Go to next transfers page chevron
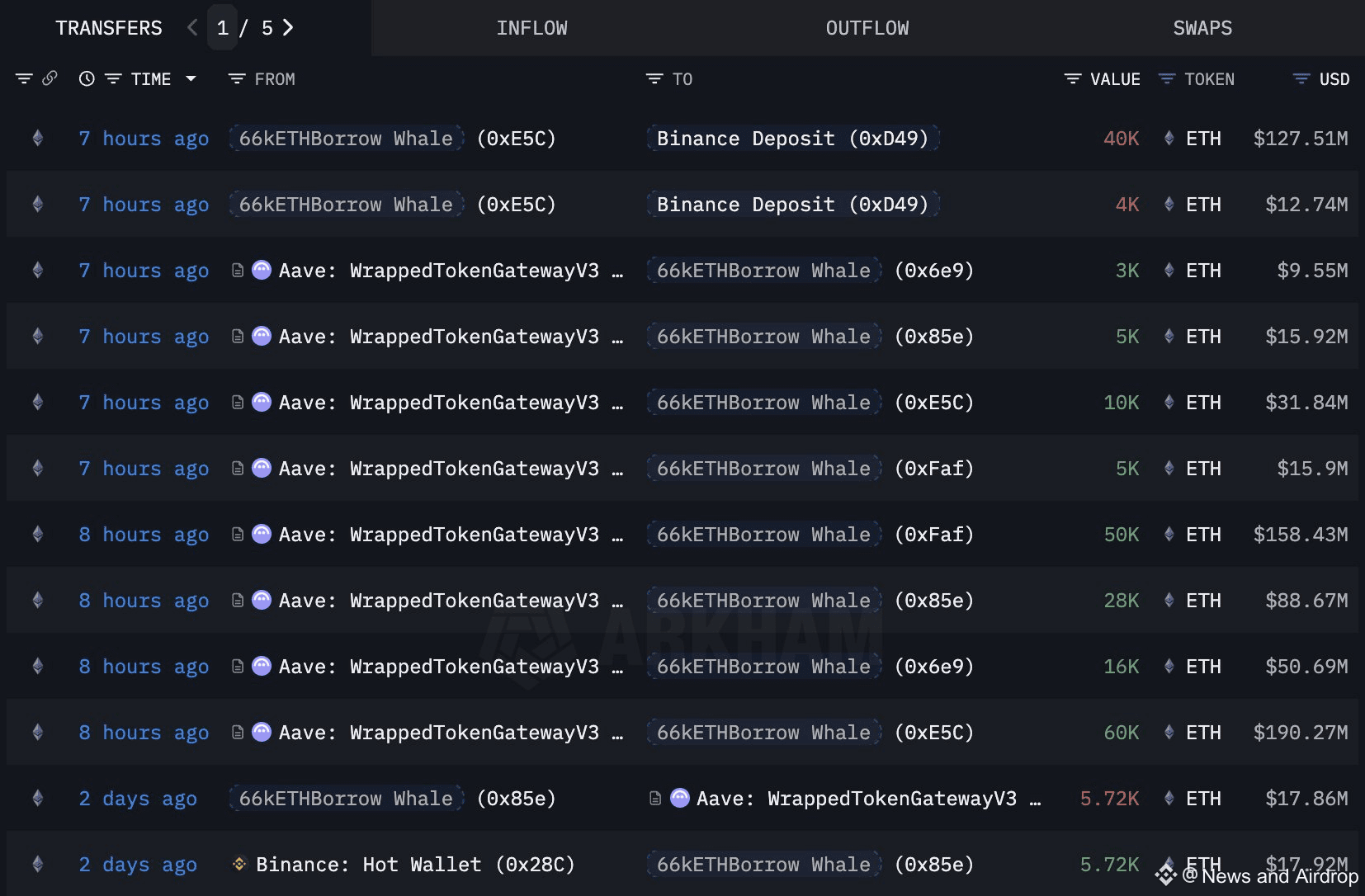The width and height of the screenshot is (1365, 896). tap(288, 27)
